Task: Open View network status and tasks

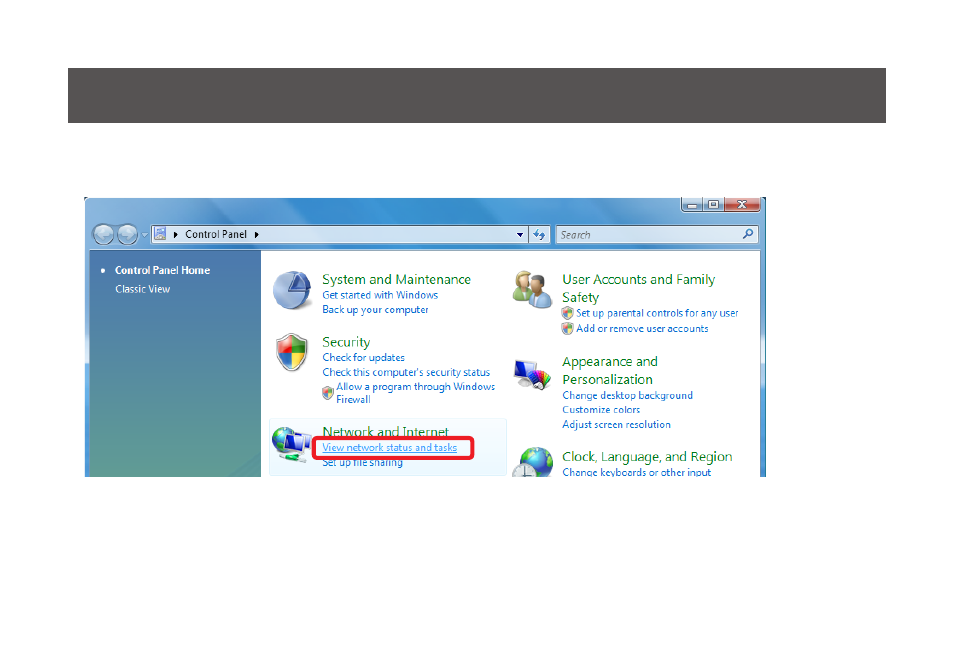Action: [x=389, y=448]
